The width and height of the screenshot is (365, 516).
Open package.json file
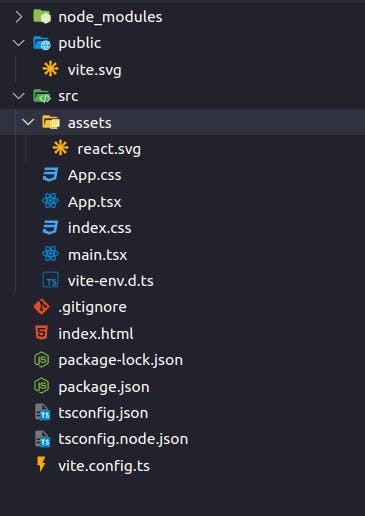pos(104,387)
